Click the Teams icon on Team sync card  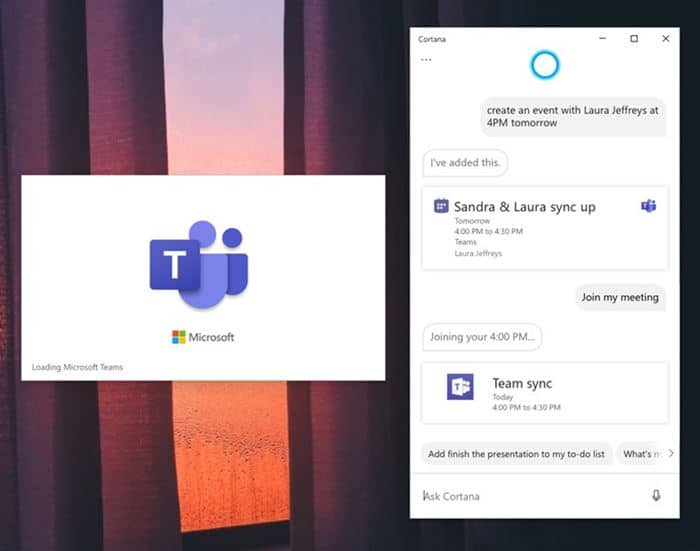click(460, 386)
